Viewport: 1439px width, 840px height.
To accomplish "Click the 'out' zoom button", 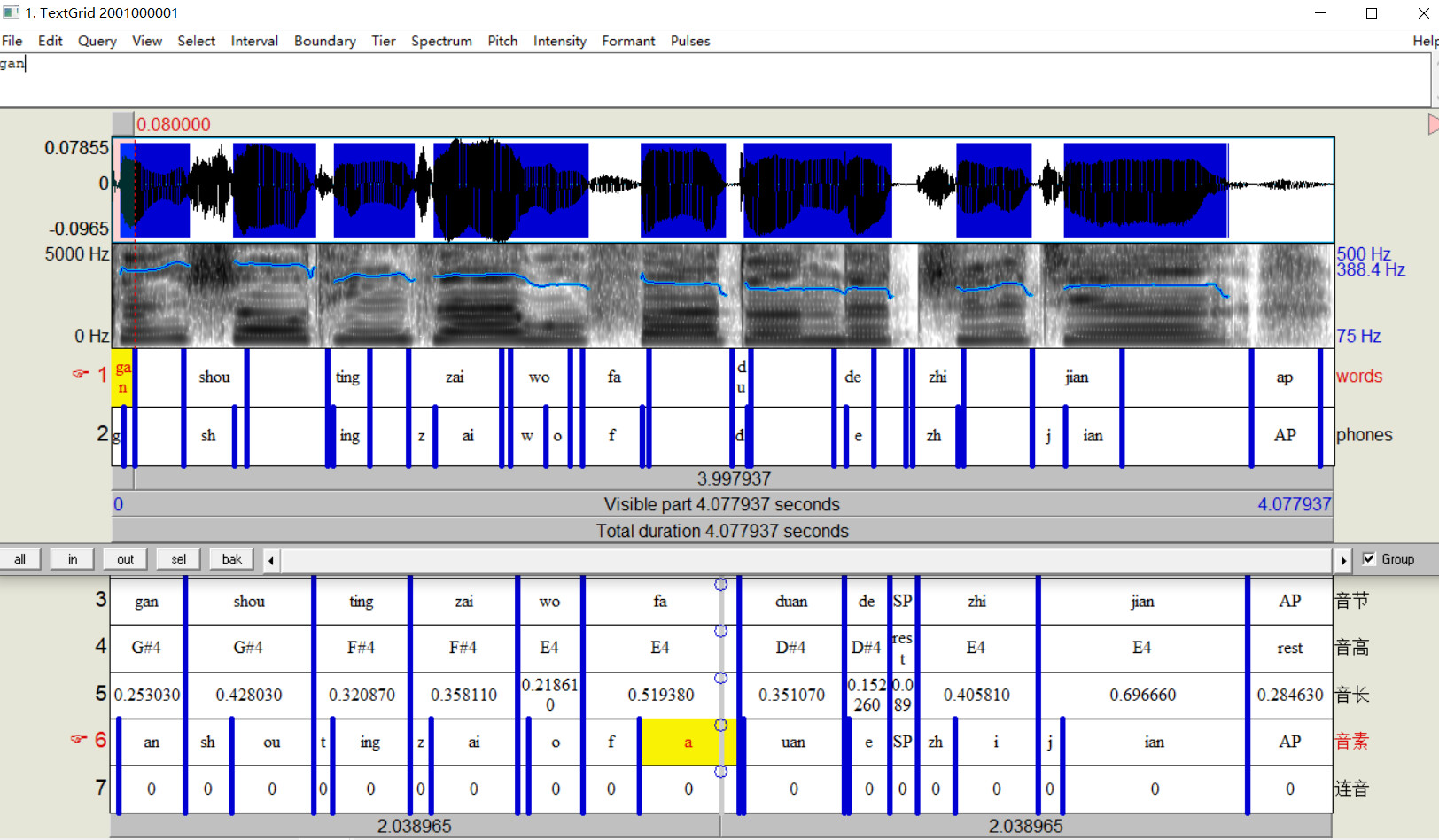I will pyautogui.click(x=126, y=559).
